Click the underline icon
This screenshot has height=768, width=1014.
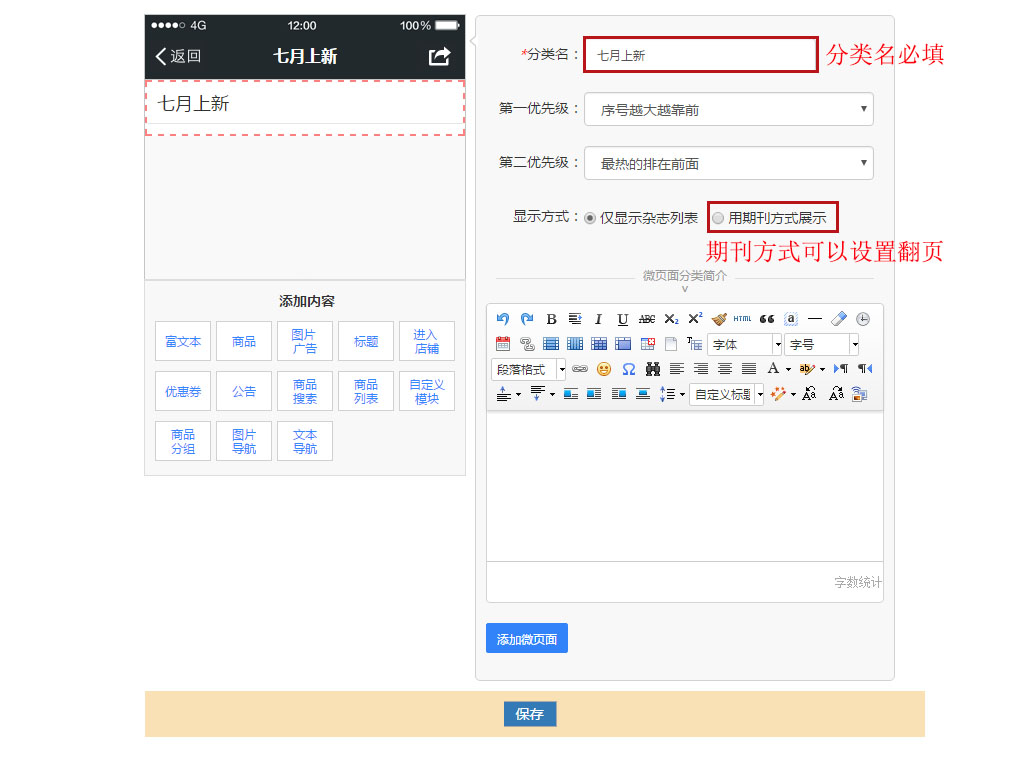[622, 319]
